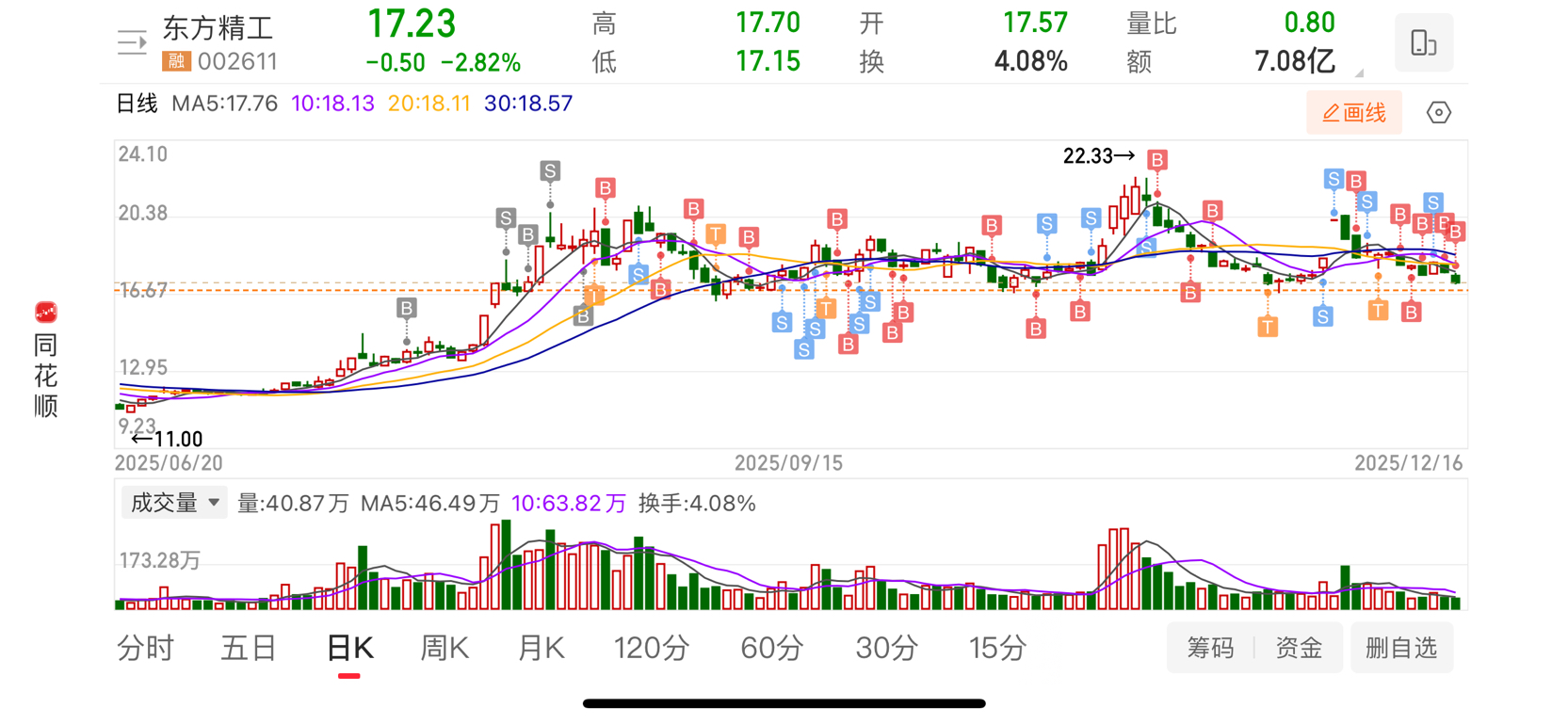1568x724 pixels.
Task: Switch to the 15分 chart tab
Action: click(997, 648)
